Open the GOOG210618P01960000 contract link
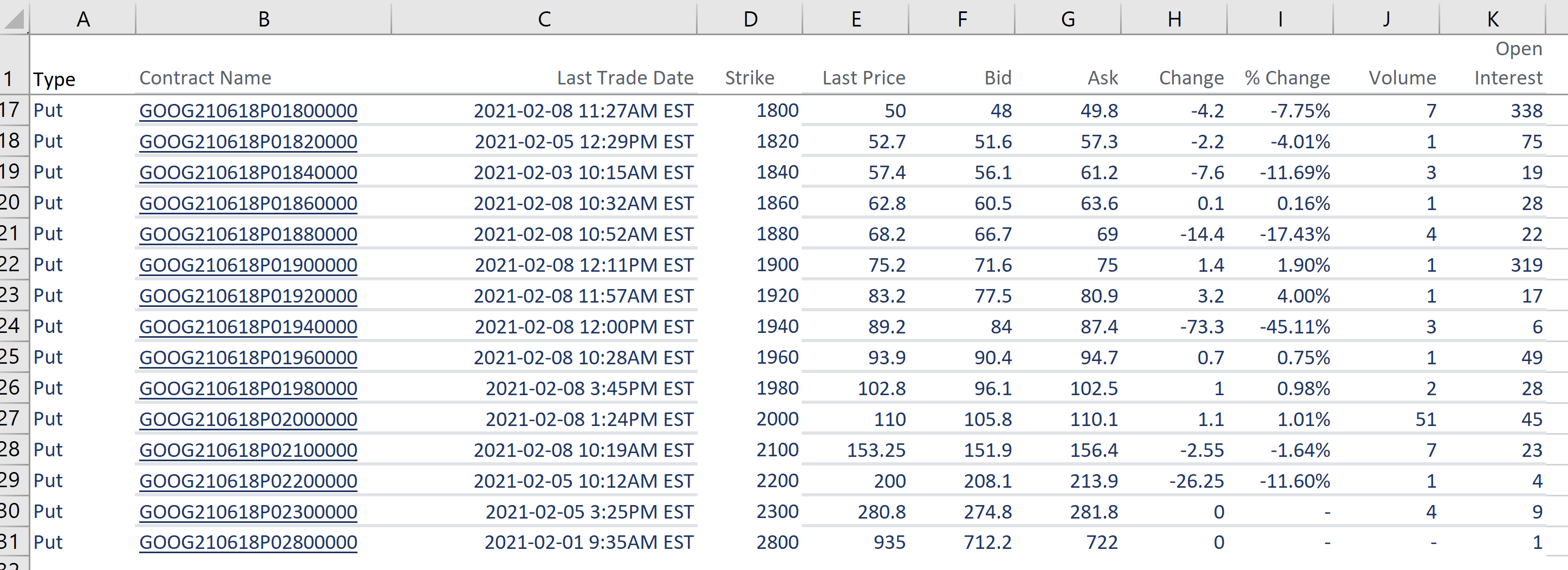 click(248, 357)
